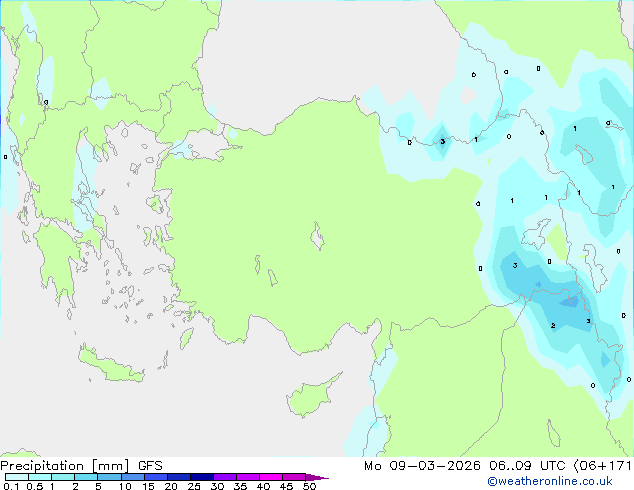This screenshot has width=634, height=490.
Task: Click the 'Mo 09-03-2026' date text
Action: pos(422,466)
